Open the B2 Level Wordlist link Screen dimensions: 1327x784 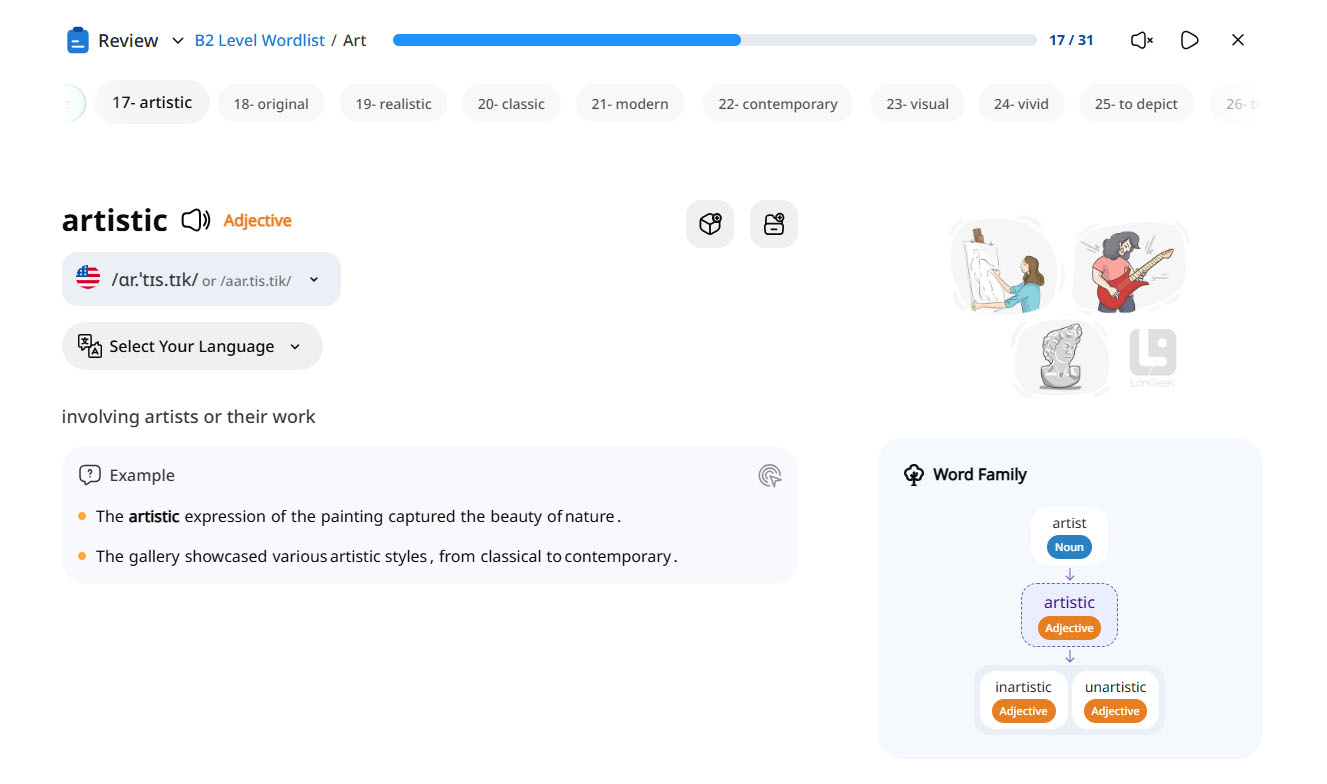[x=260, y=40]
